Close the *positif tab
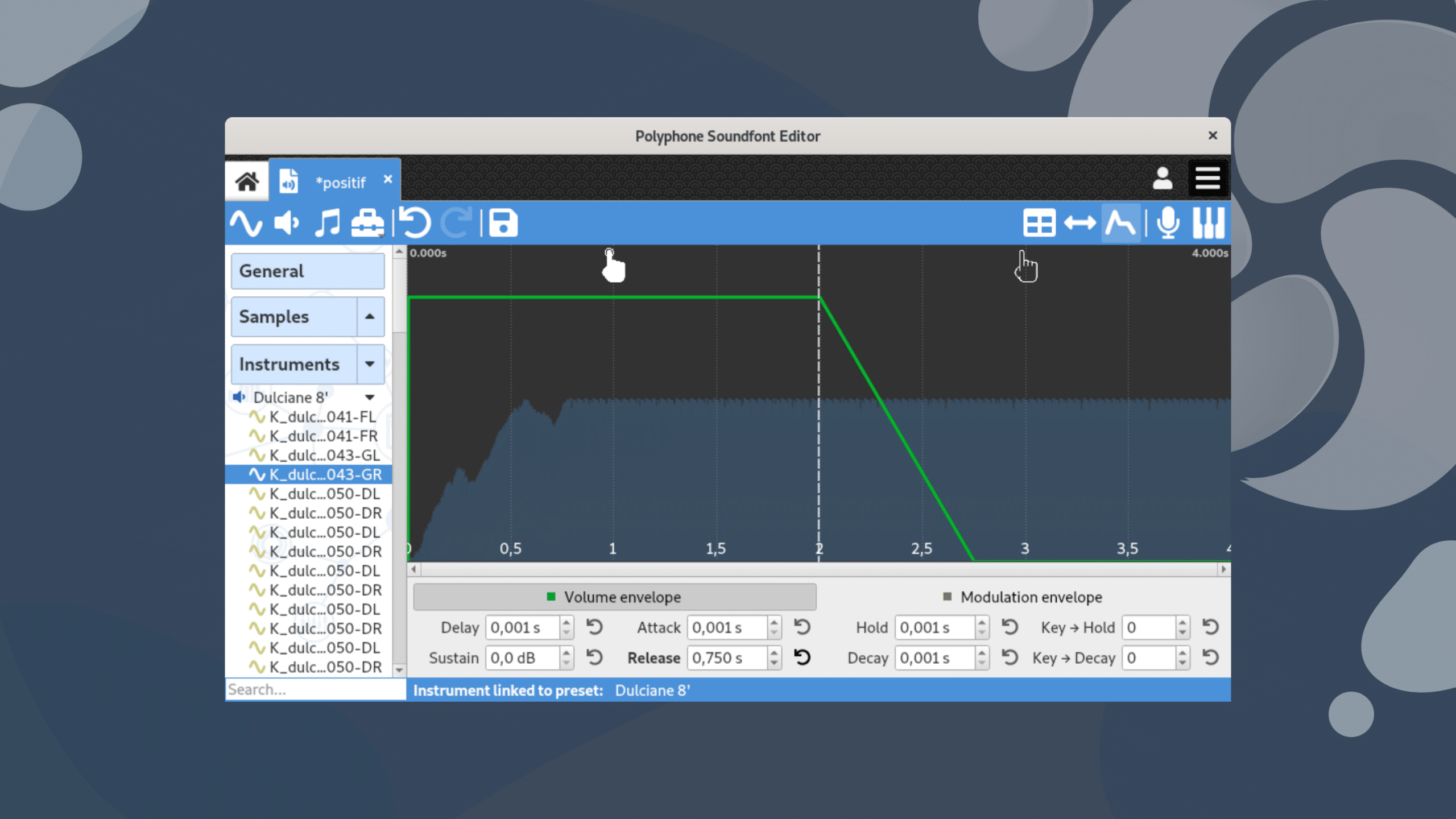Screen dimensions: 1456x819 pos(388,179)
